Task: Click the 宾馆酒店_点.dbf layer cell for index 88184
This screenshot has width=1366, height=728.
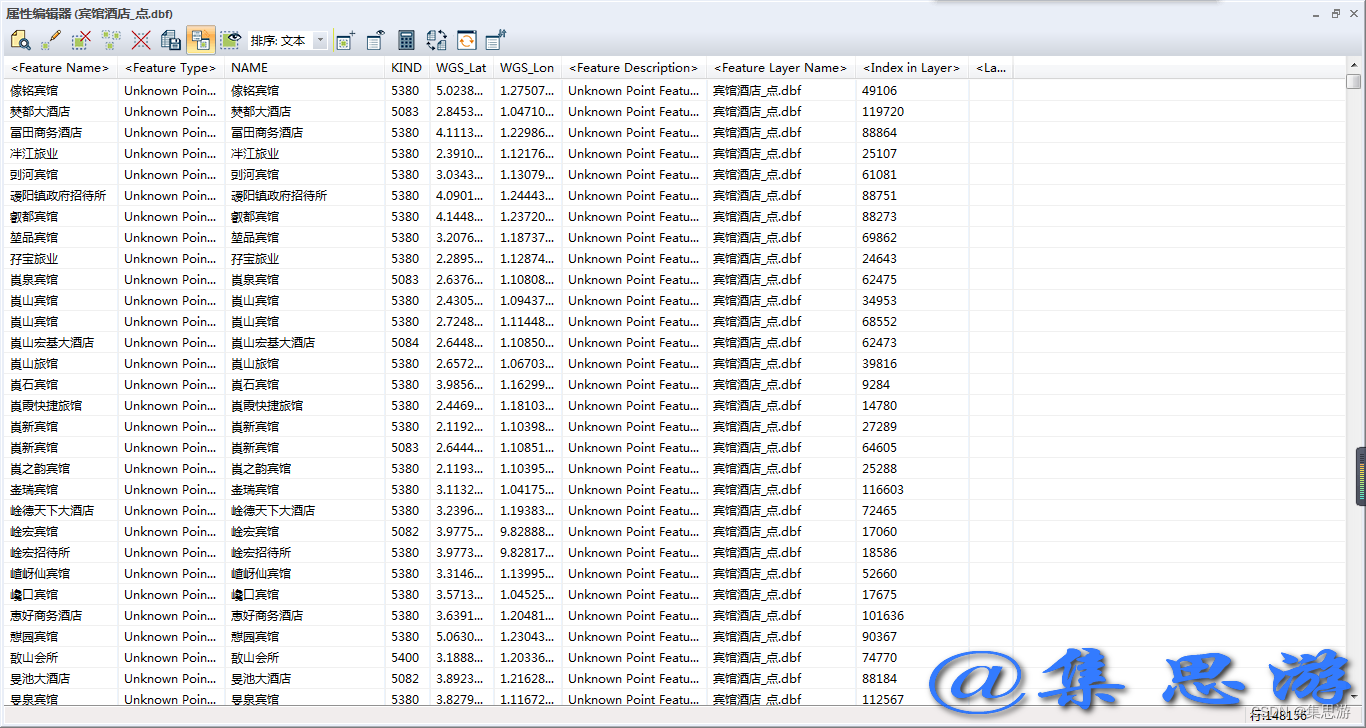Action: (781, 678)
